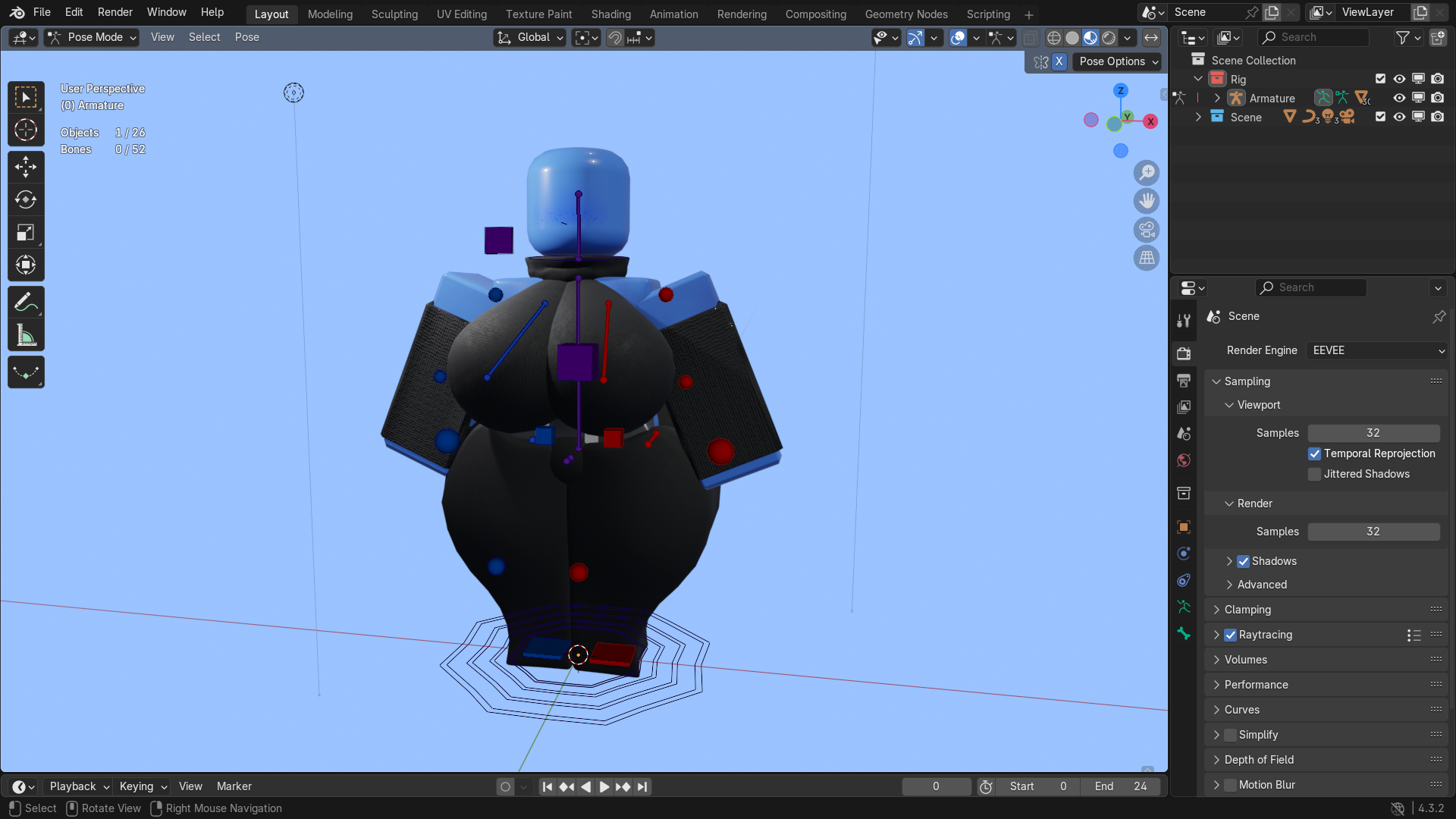
Task: Switch to material preview shading mode
Action: (x=1090, y=38)
